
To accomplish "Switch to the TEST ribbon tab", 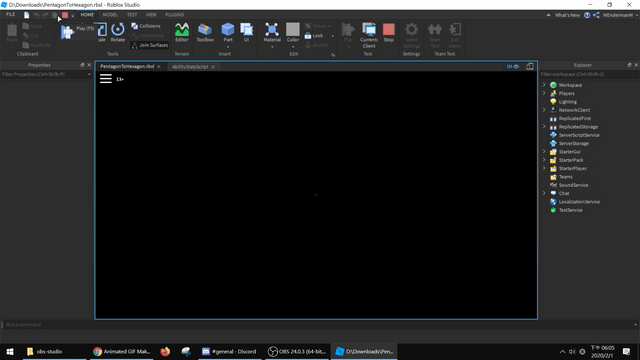I will click(132, 15).
